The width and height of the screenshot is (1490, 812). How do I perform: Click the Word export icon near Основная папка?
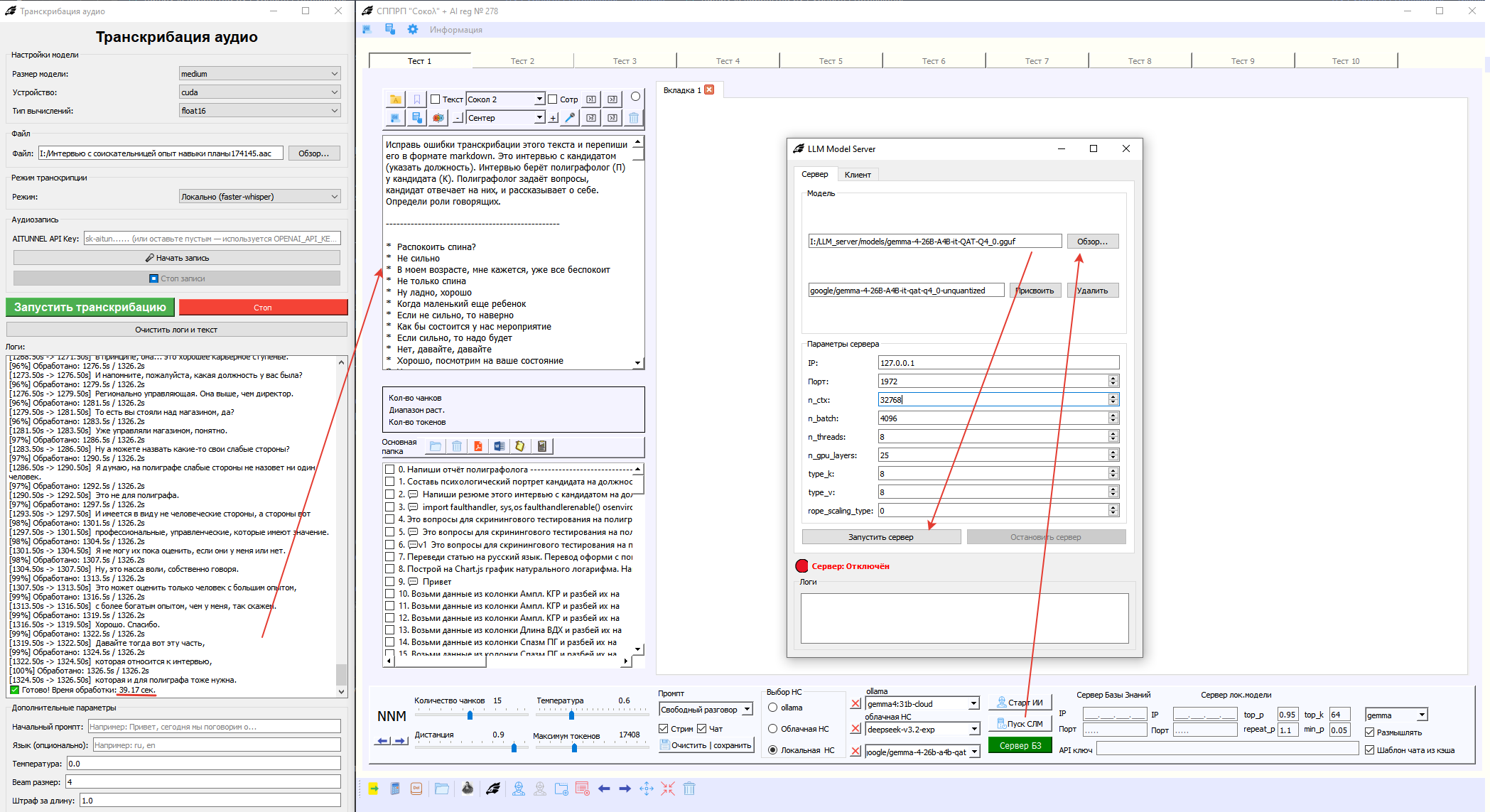tap(500, 446)
